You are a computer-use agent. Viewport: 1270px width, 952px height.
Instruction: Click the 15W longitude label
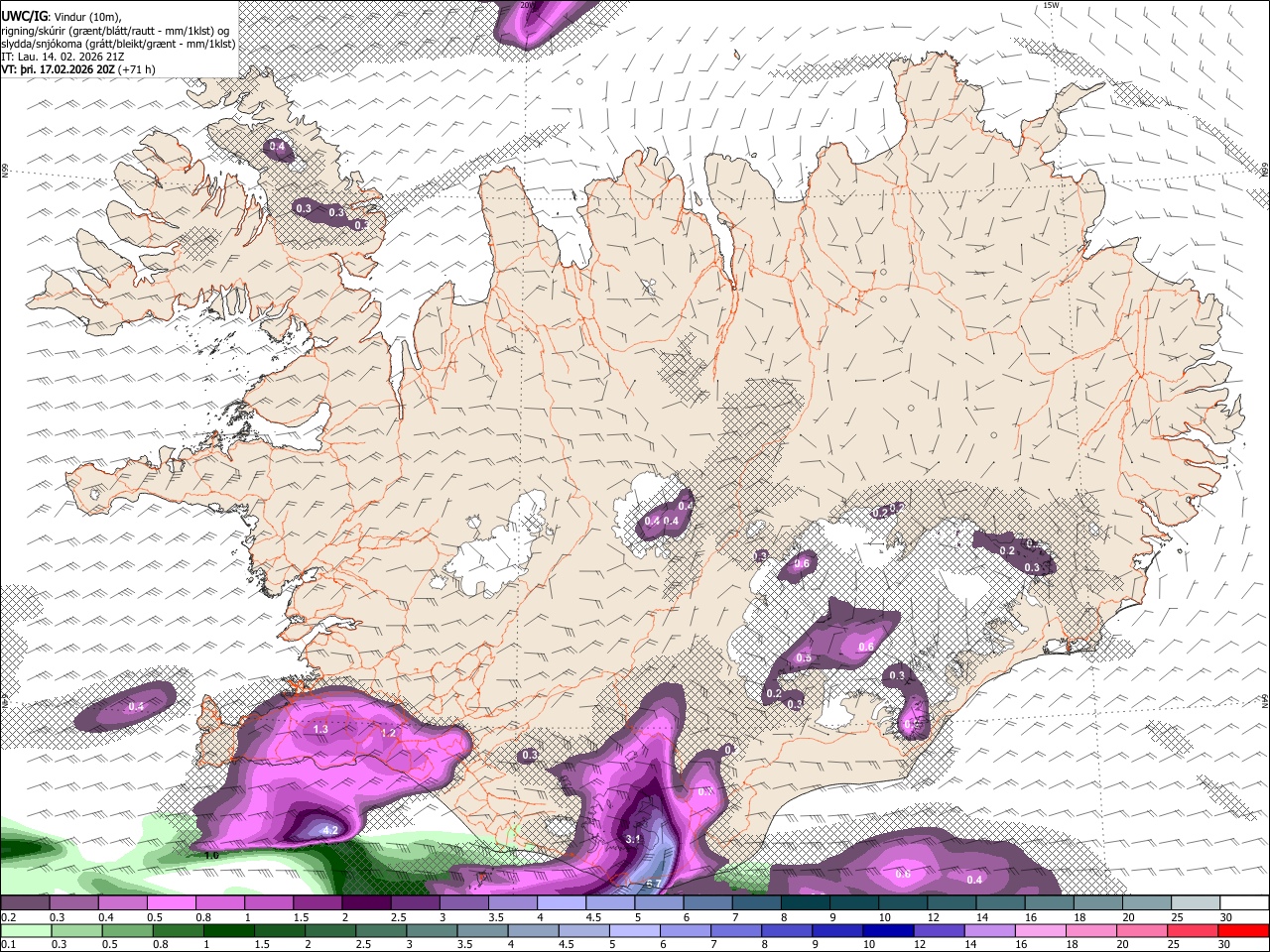(1051, 5)
